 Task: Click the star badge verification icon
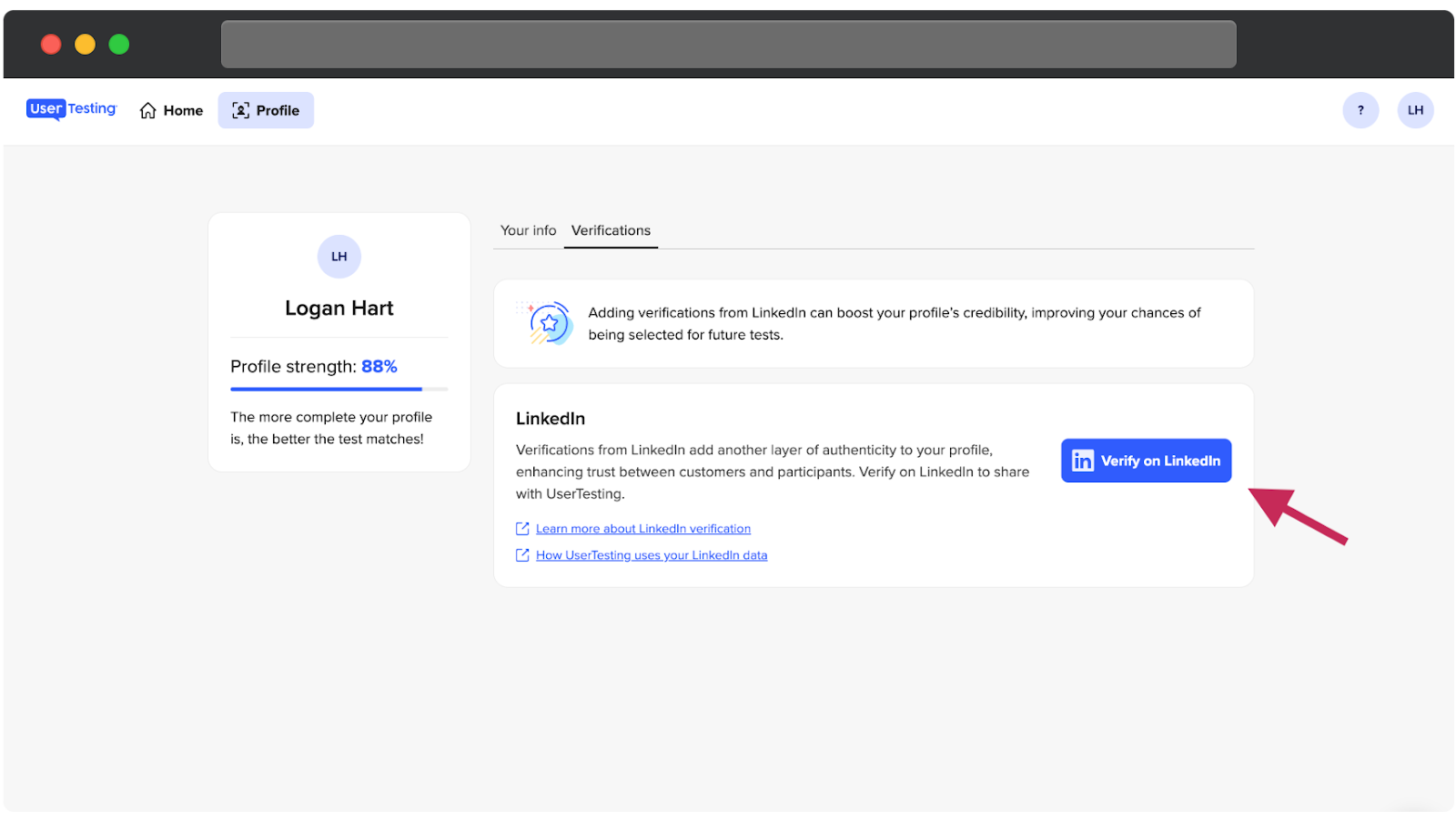(x=546, y=323)
